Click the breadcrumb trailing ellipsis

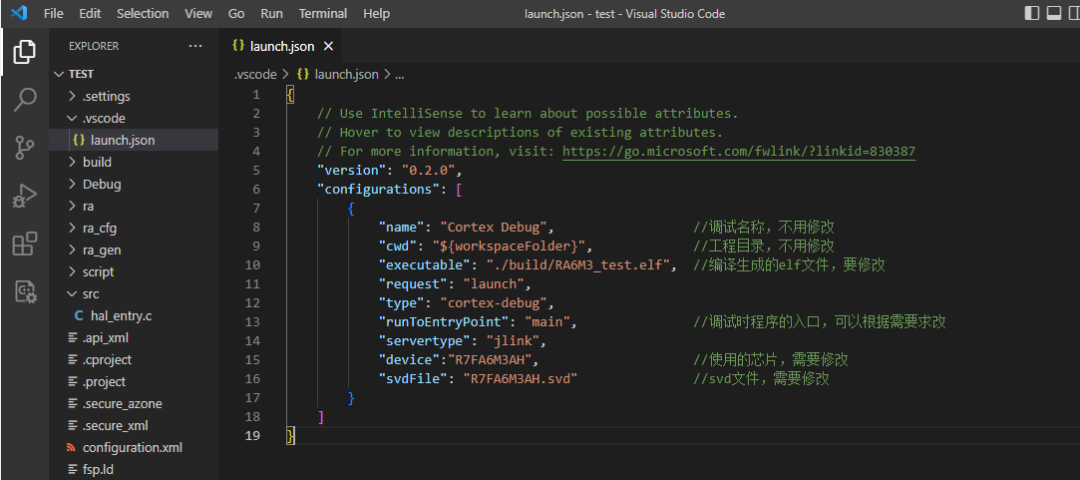click(399, 74)
